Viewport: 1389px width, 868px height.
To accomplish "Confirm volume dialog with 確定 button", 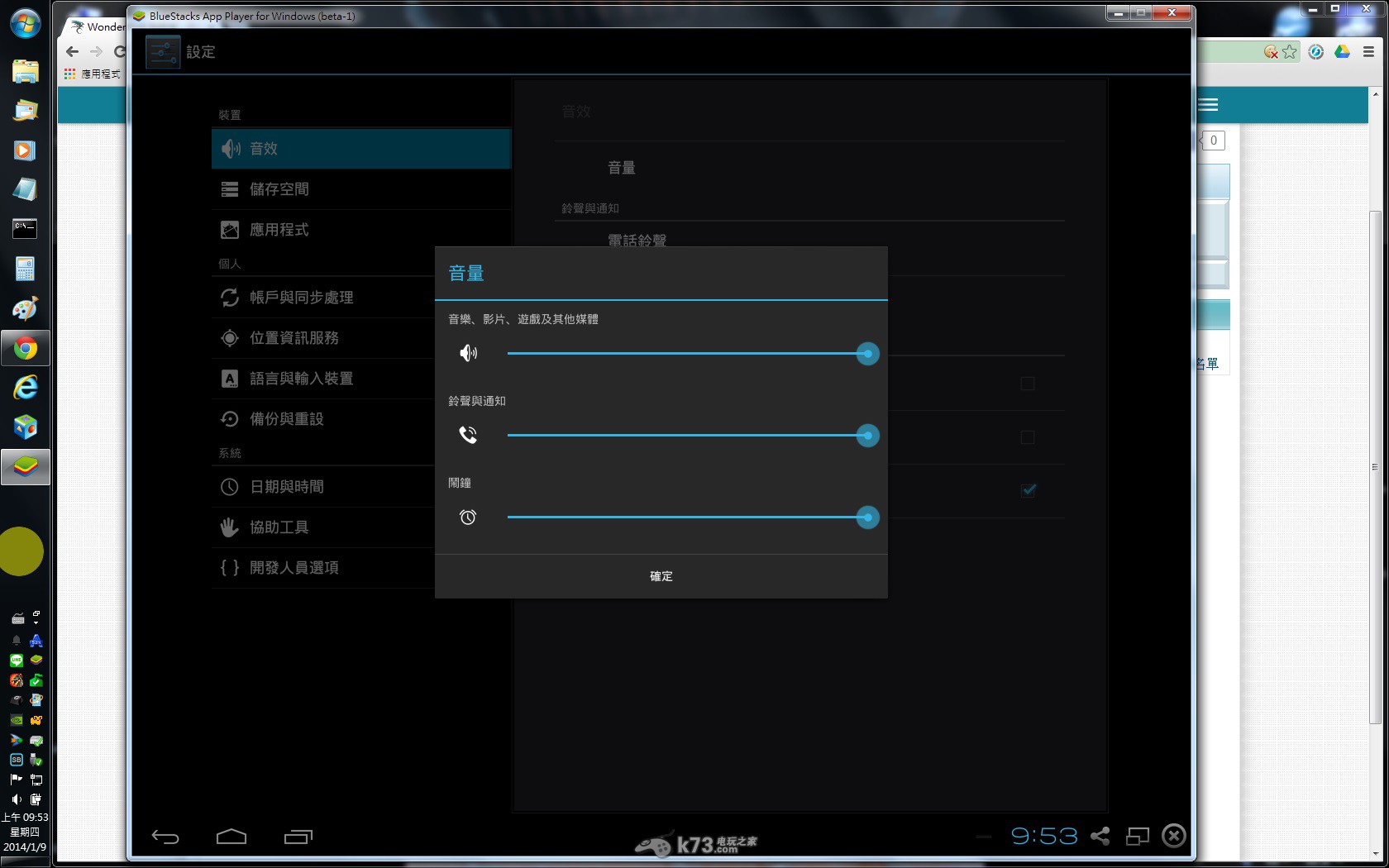I will click(661, 576).
